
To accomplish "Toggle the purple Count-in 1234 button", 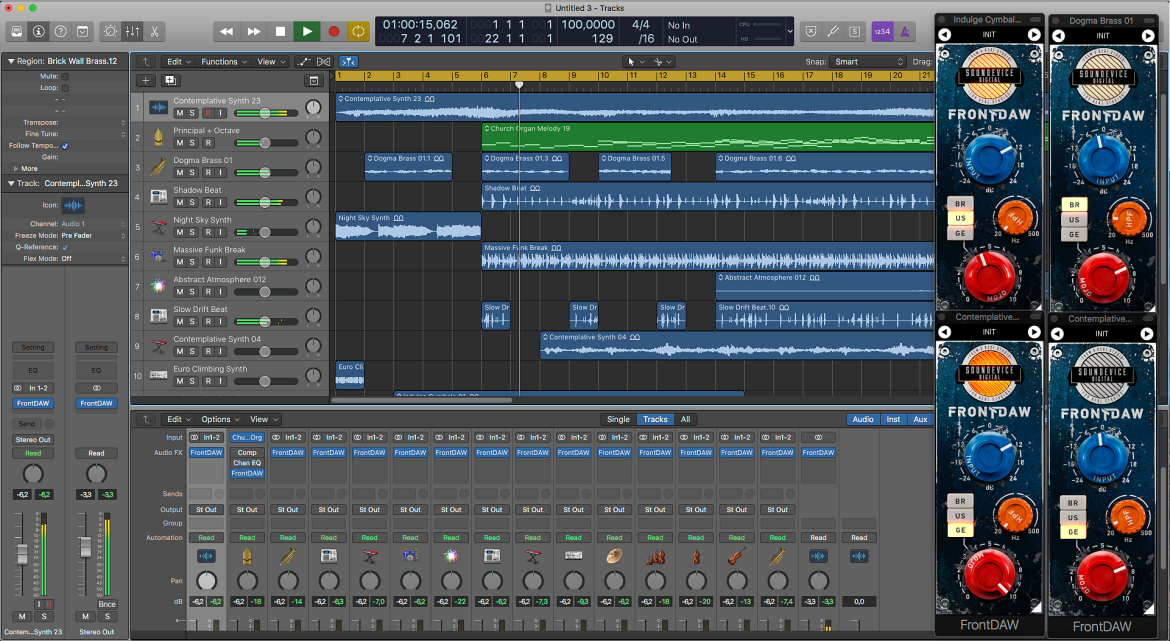I will 882,31.
